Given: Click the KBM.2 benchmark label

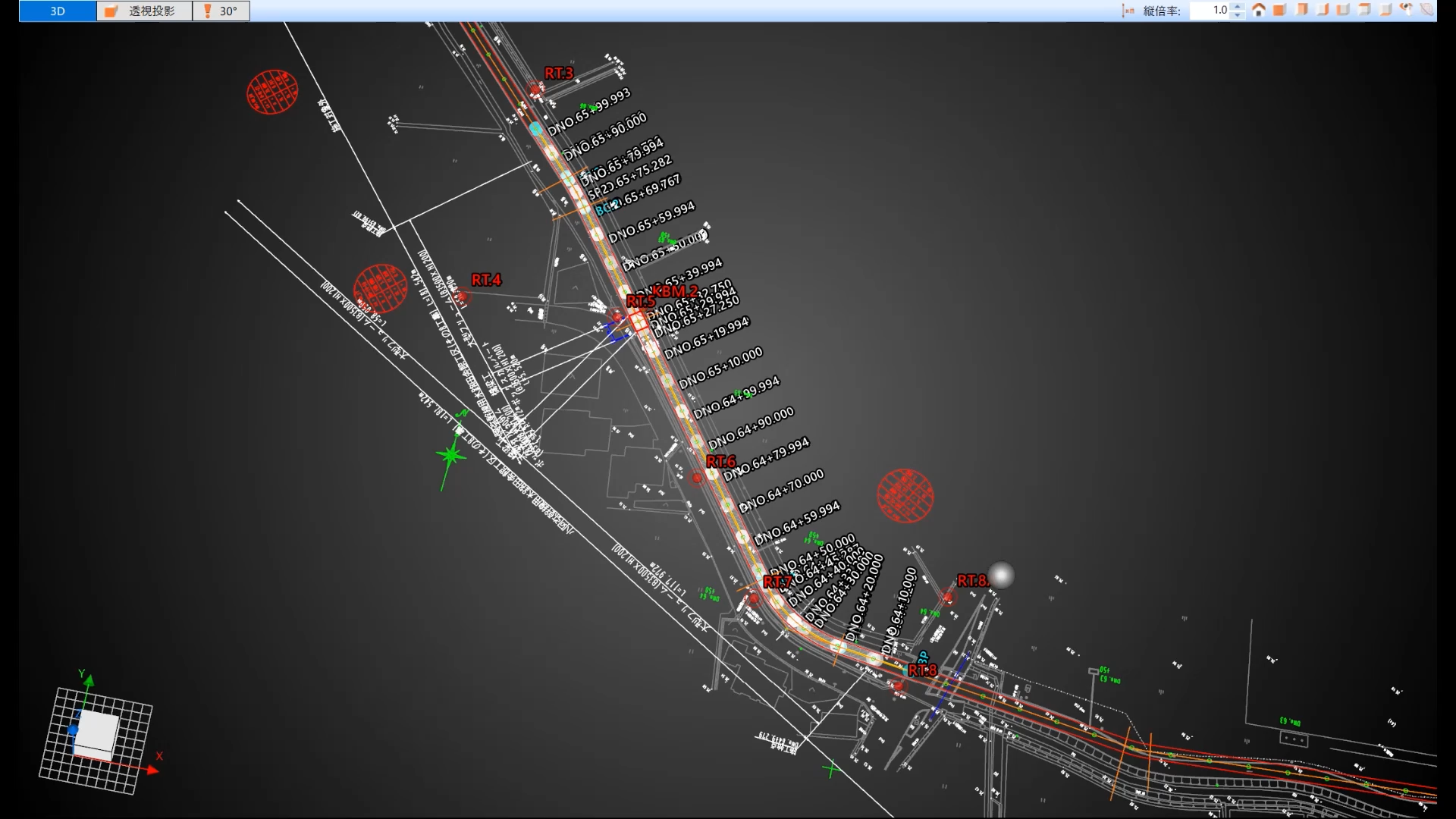Looking at the screenshot, I should pyautogui.click(x=674, y=291).
